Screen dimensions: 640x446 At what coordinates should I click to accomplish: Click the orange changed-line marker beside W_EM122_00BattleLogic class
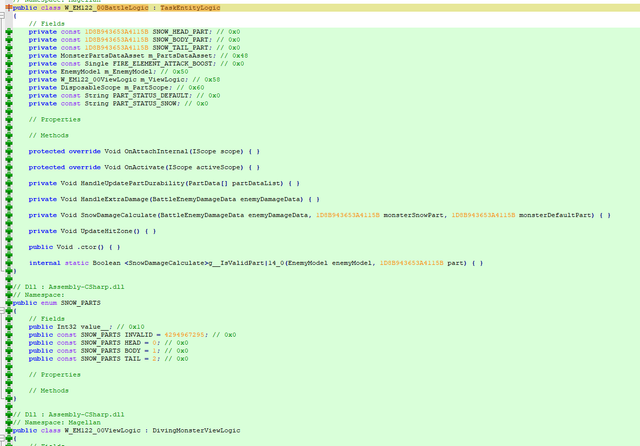(9, 7)
